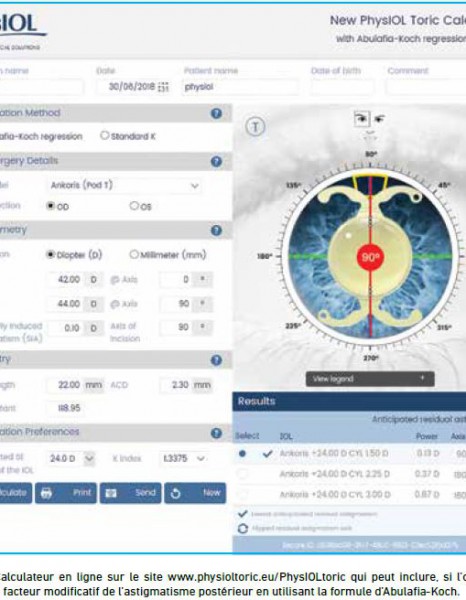Screen dimensions: 466x600
Task: Click the eye orientation icon above diagram
Action: coord(362,119)
